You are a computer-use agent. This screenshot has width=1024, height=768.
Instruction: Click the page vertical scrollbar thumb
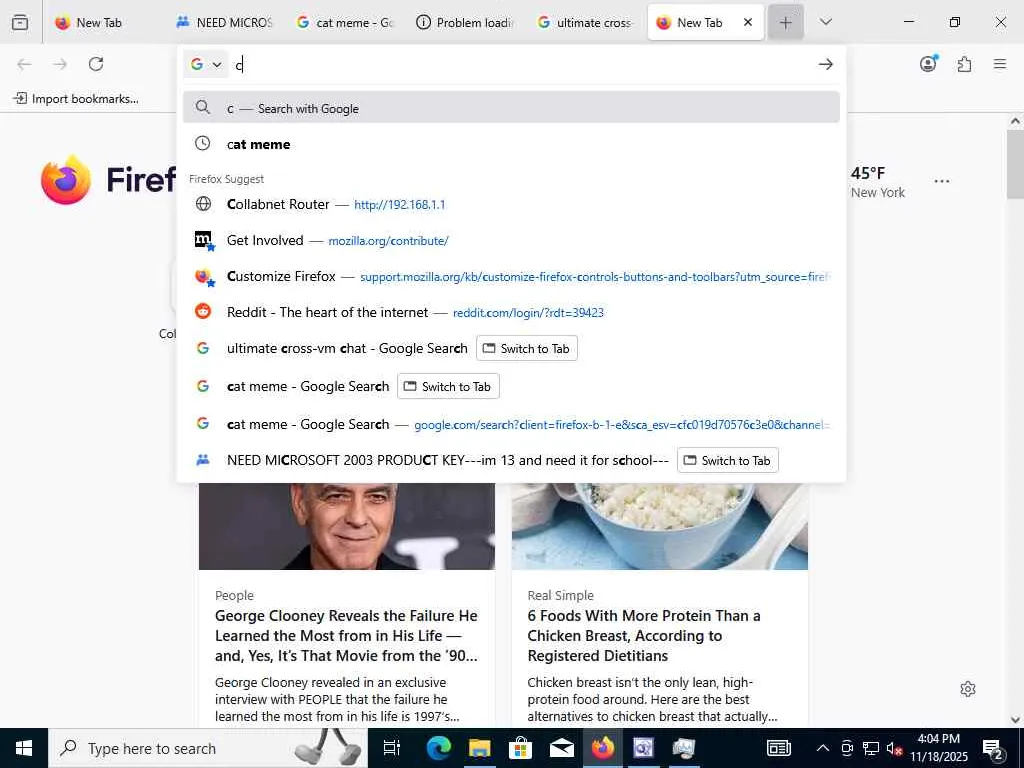(x=1015, y=165)
